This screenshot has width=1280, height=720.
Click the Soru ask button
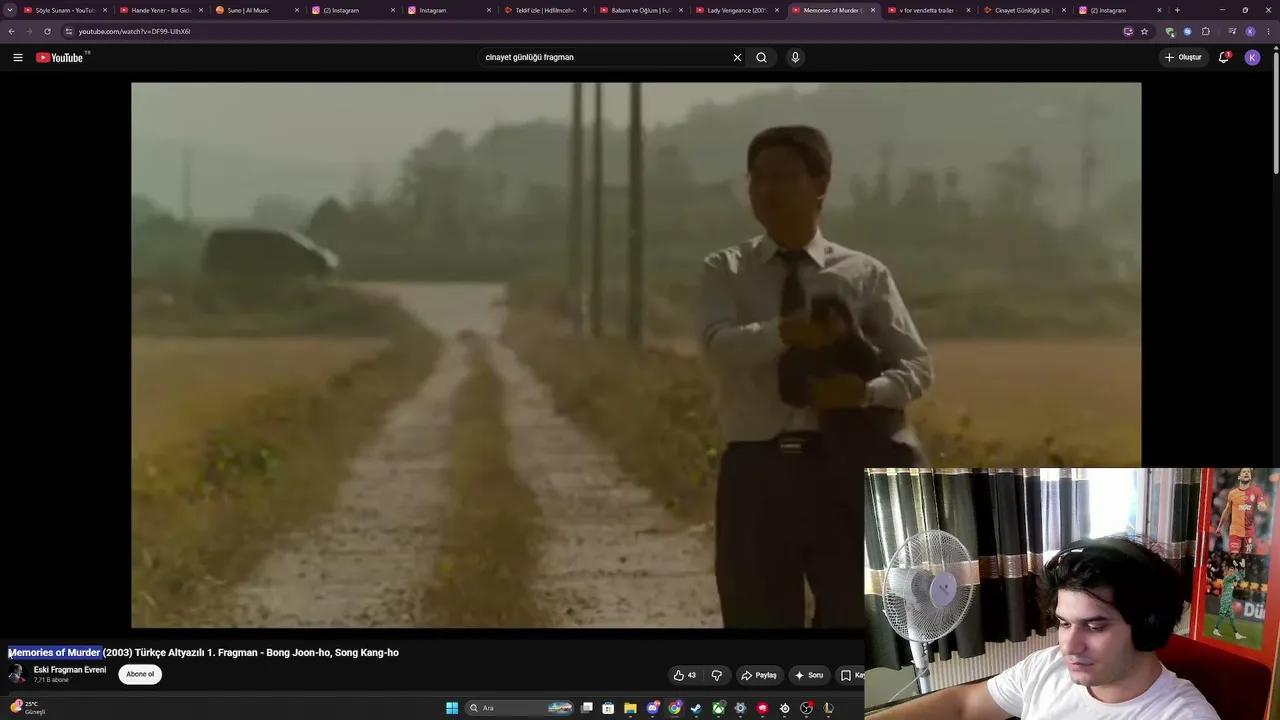point(809,675)
